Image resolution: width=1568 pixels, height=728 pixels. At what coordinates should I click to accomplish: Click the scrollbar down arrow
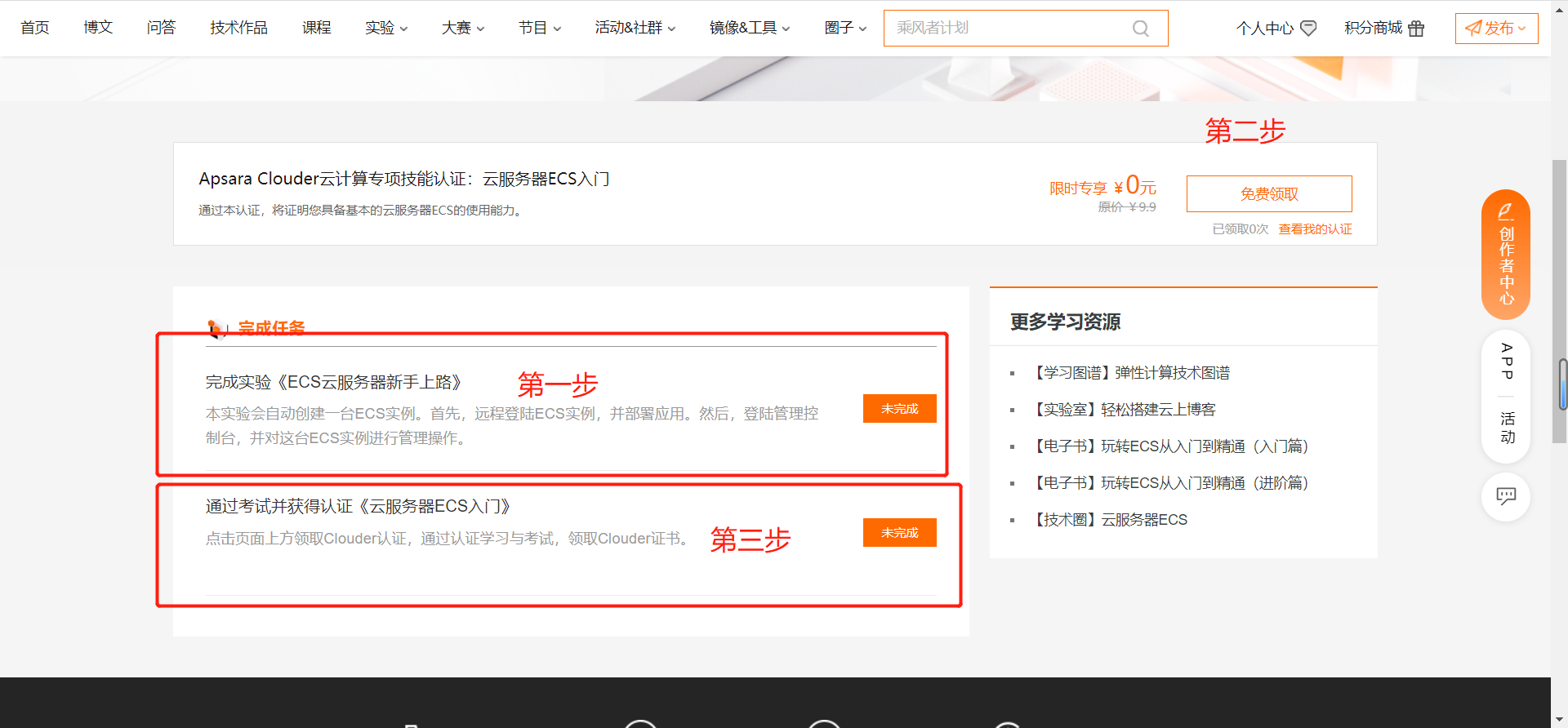(x=1560, y=719)
